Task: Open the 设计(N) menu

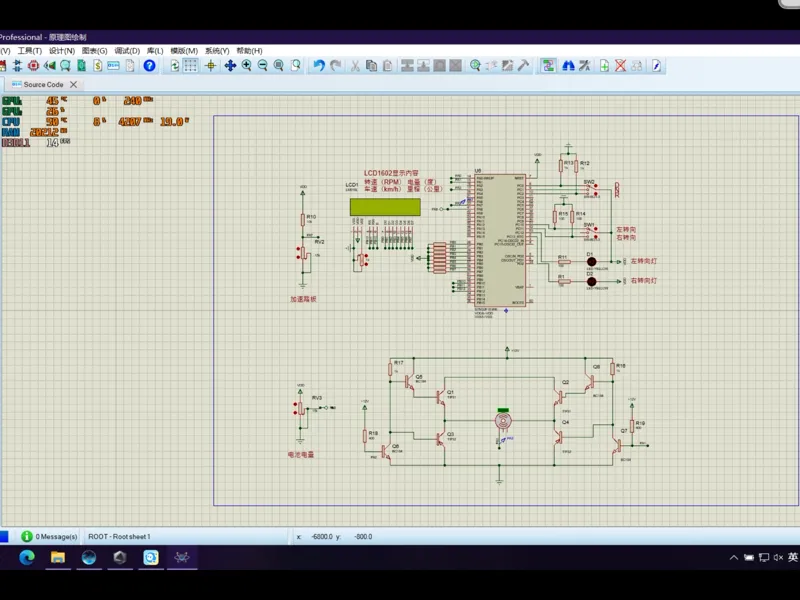Action: tap(62, 51)
